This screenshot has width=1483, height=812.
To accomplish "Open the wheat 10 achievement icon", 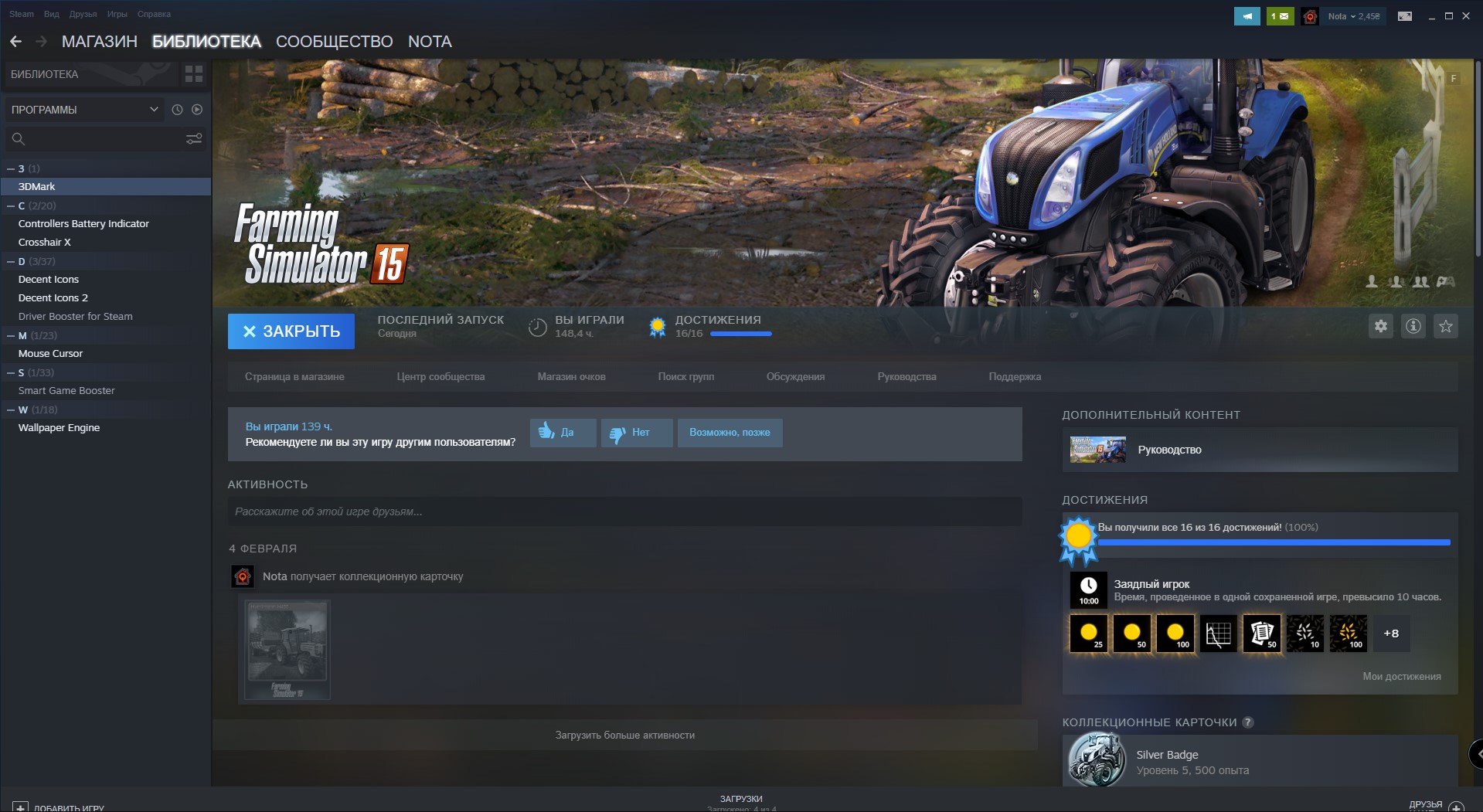I will [x=1305, y=634].
